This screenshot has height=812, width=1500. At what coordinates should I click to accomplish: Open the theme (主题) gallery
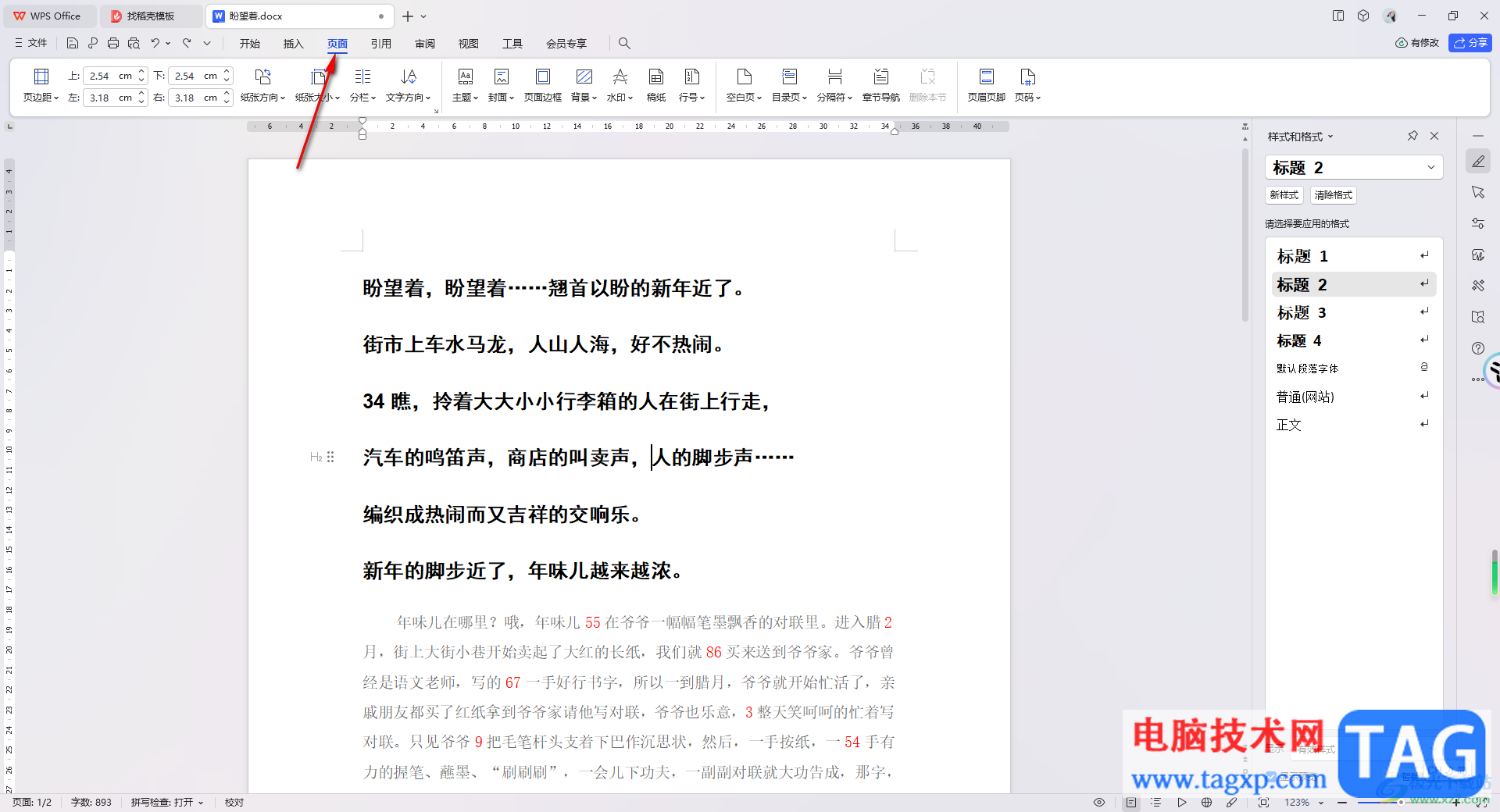pyautogui.click(x=465, y=85)
